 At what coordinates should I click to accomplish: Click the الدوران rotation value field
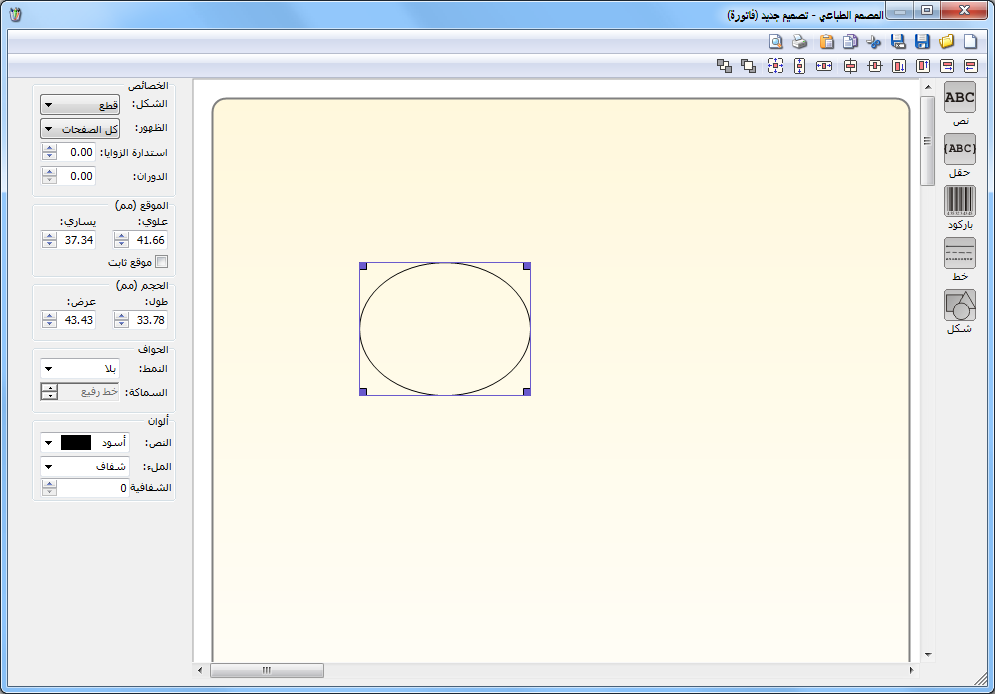[77, 176]
